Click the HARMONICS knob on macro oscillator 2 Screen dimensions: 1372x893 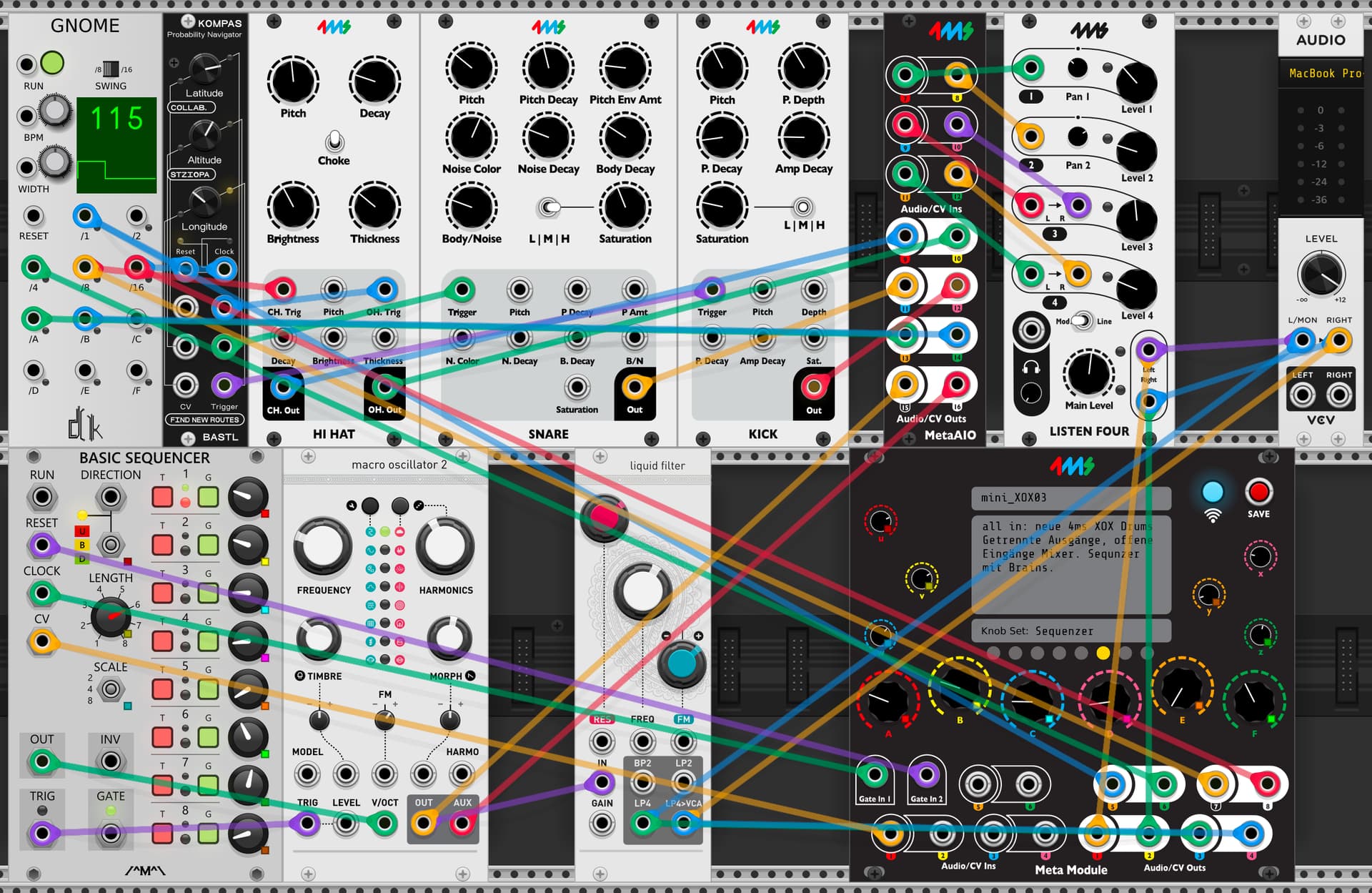[445, 546]
